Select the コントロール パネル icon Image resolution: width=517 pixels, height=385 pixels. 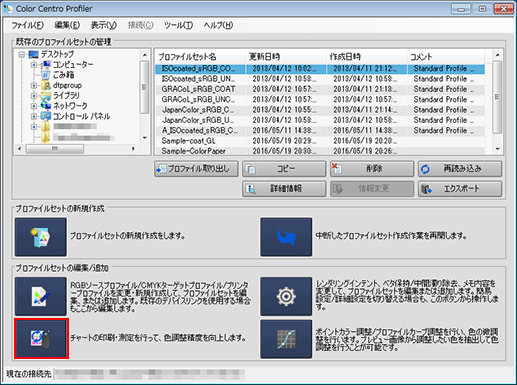45,116
